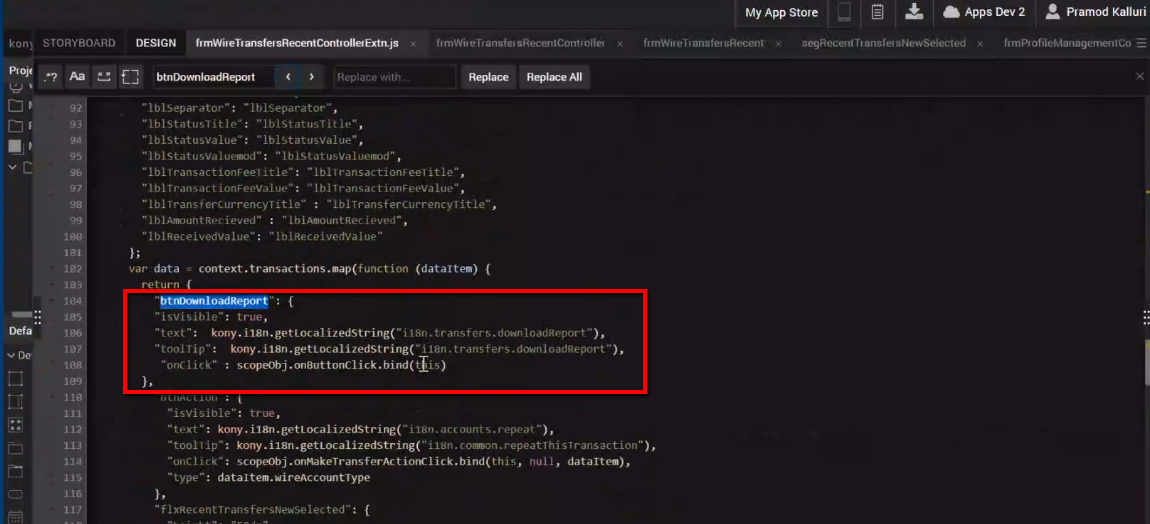The image size is (1150, 524).
Task: Open the mobile device preview icon
Action: 844,12
